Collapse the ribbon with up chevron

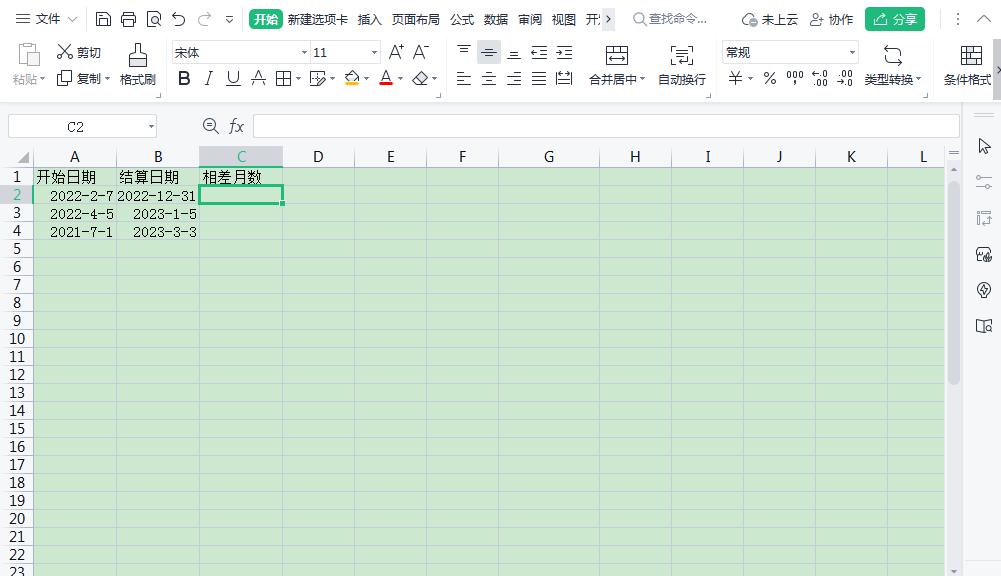(984, 19)
